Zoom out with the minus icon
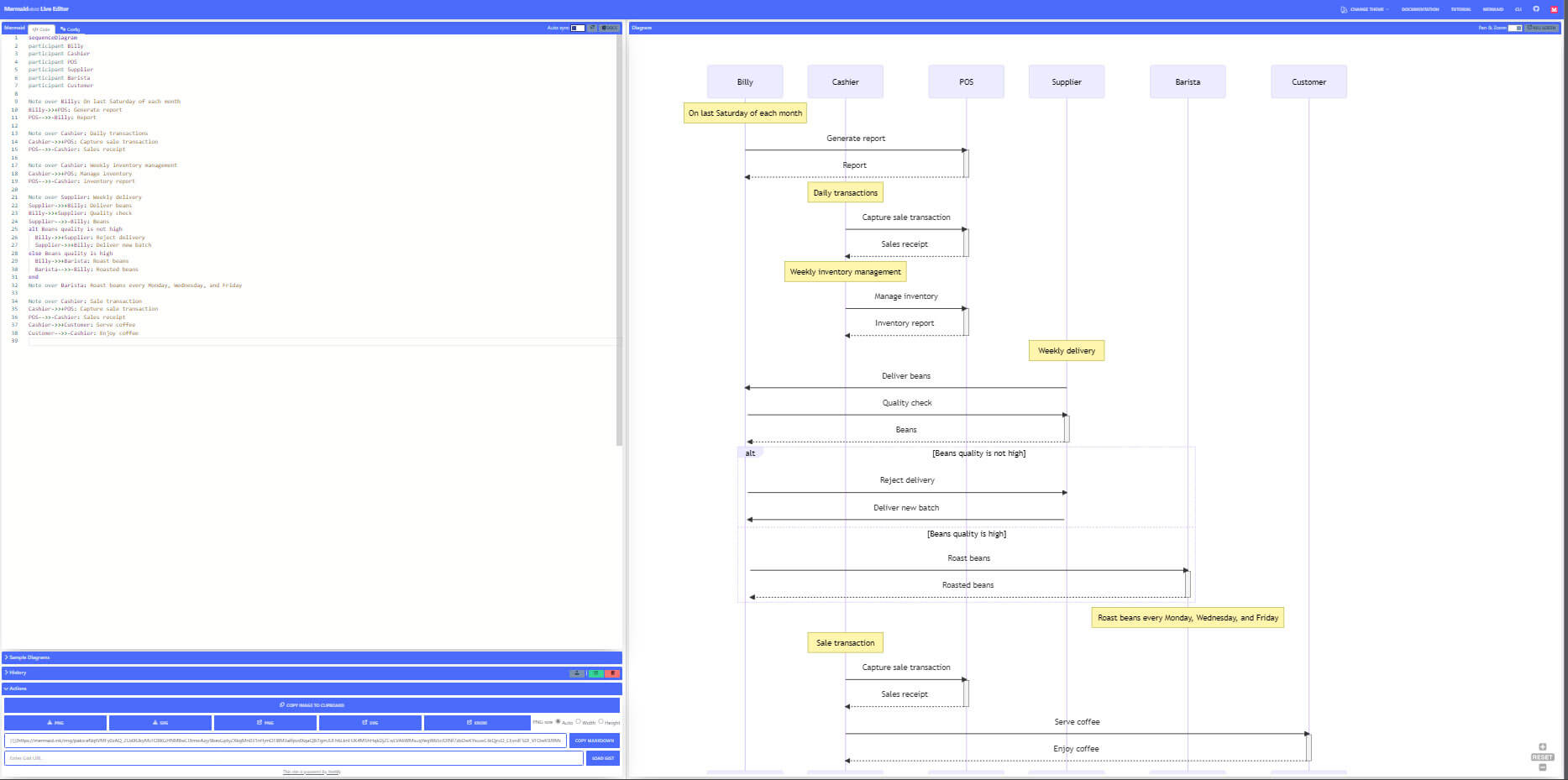This screenshot has width=1568, height=780. 1542,767
